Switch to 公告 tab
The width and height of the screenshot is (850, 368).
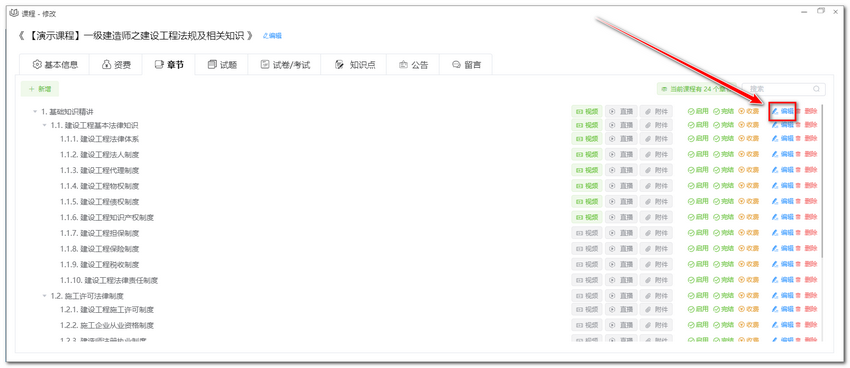click(x=414, y=64)
